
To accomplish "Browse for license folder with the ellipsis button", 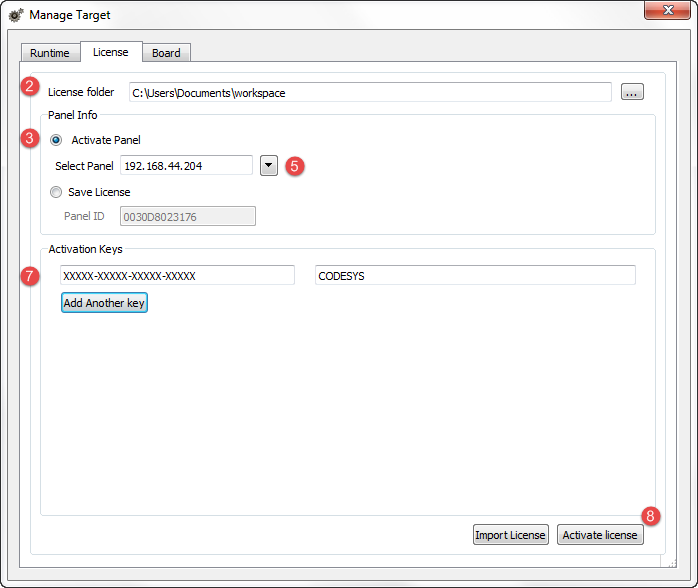I will point(632,92).
